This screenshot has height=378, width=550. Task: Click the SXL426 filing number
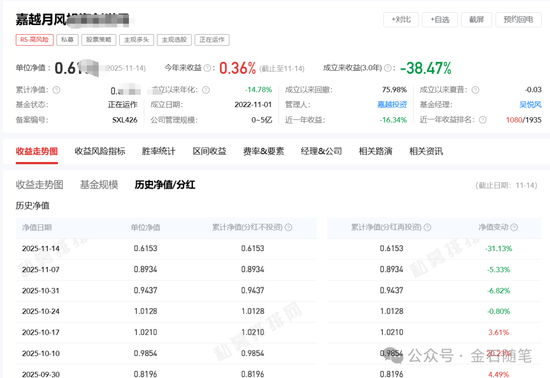pos(125,120)
